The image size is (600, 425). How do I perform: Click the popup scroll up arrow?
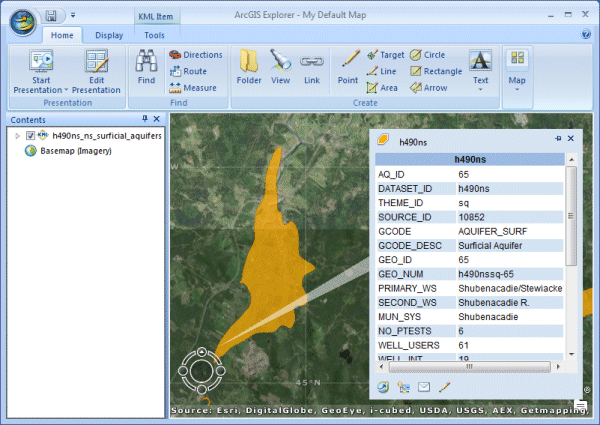coord(571,160)
